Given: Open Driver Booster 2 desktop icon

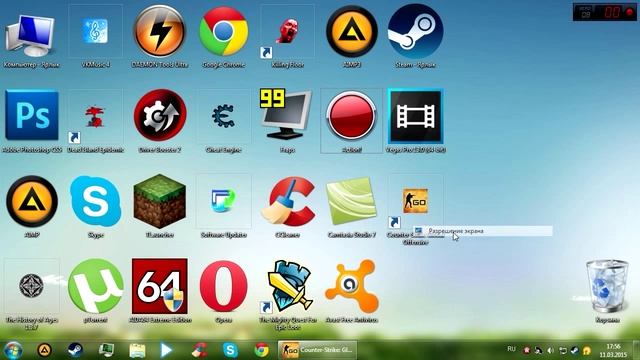Looking at the screenshot, I should coord(160,121).
